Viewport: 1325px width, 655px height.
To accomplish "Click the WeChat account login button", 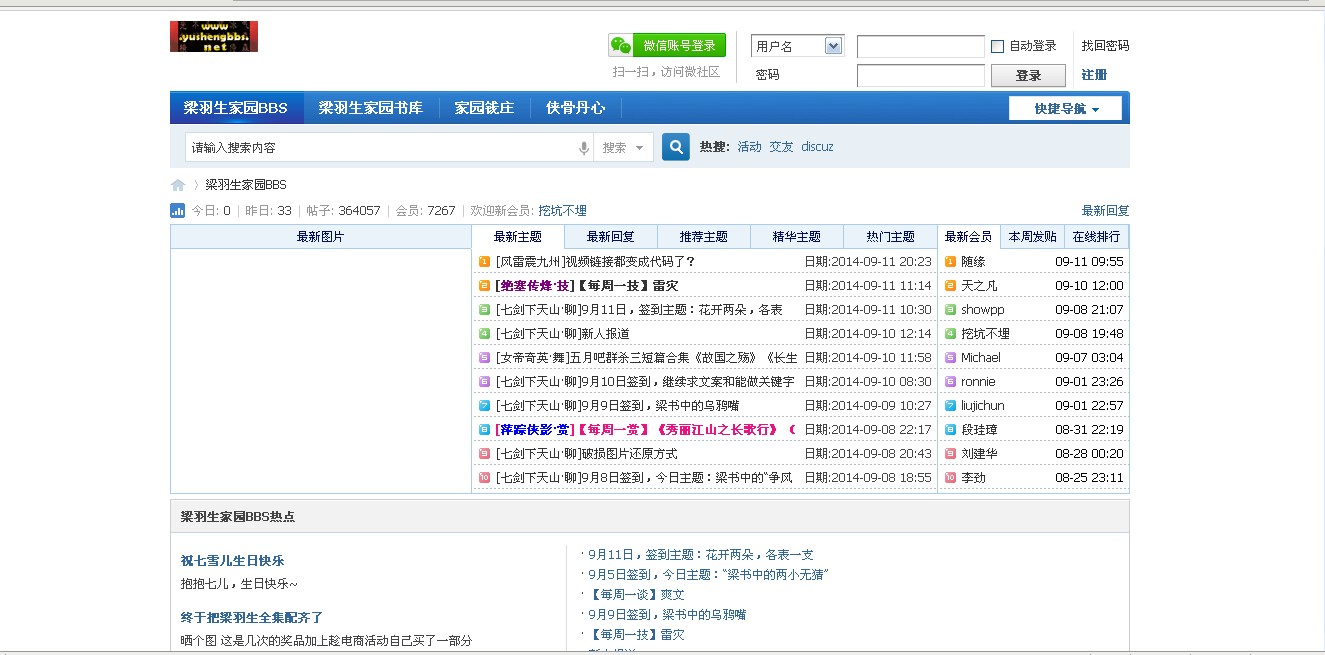I will pyautogui.click(x=667, y=46).
